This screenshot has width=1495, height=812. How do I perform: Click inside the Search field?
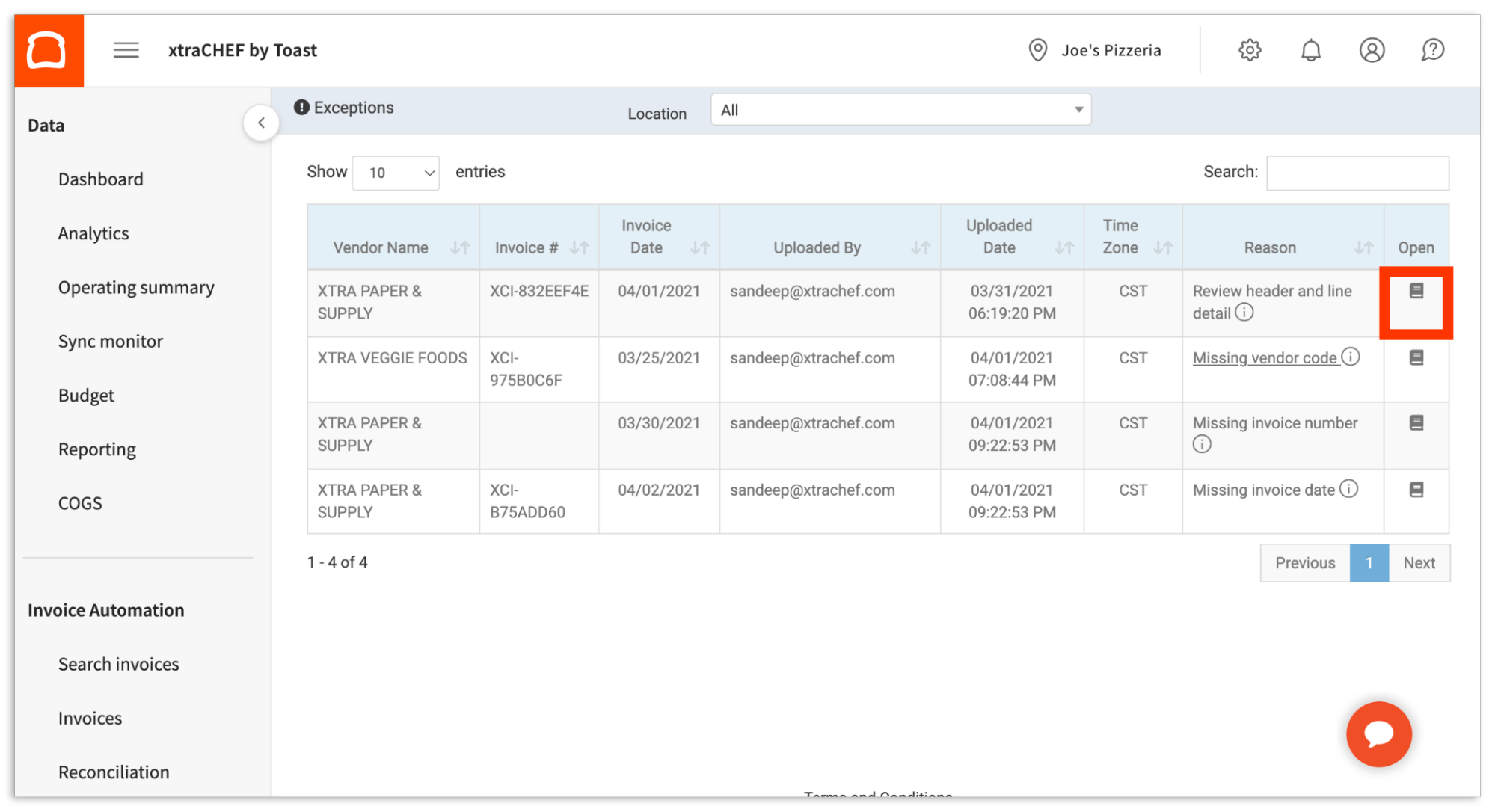pos(1357,172)
